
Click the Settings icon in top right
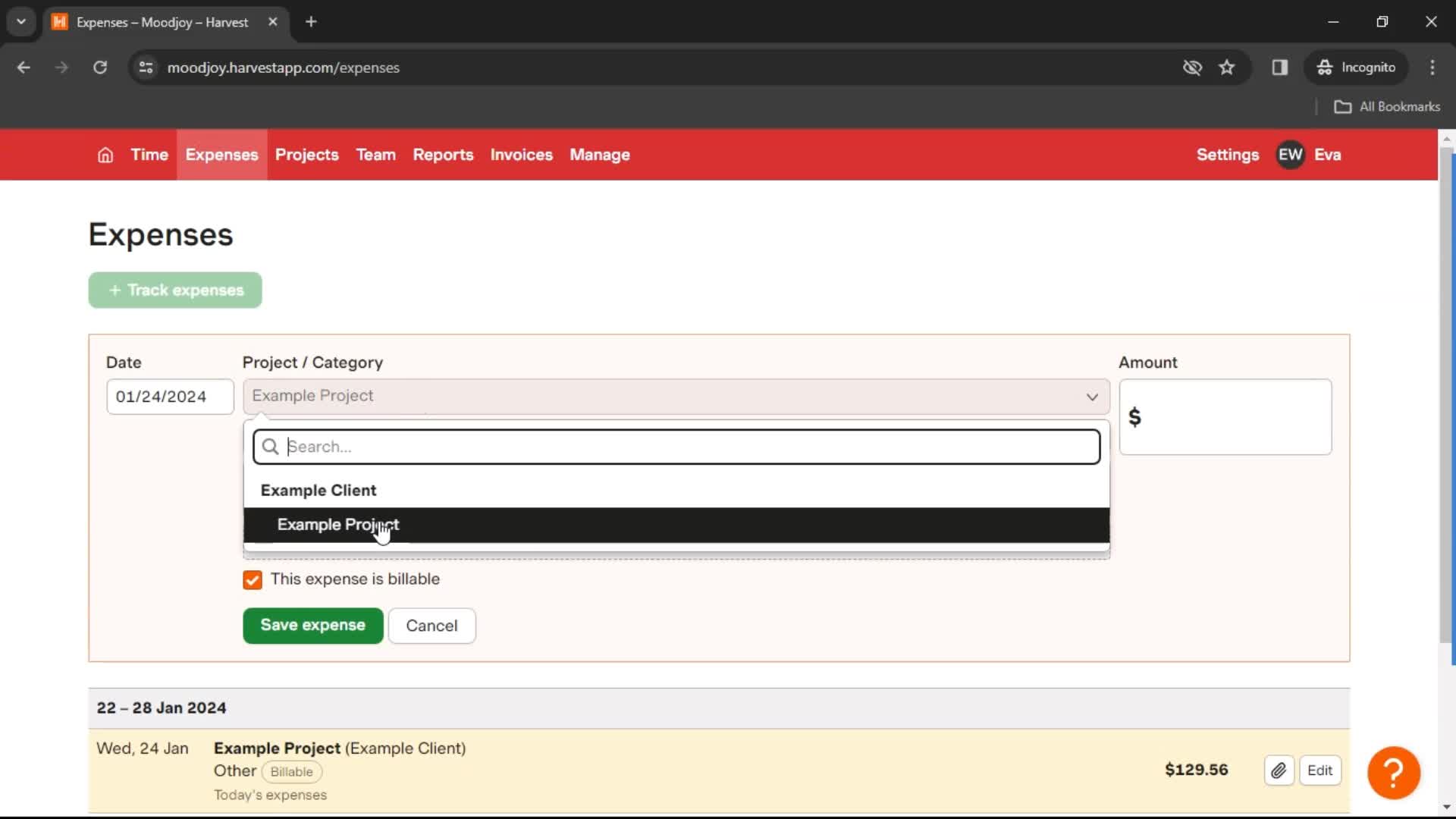[x=1228, y=155]
